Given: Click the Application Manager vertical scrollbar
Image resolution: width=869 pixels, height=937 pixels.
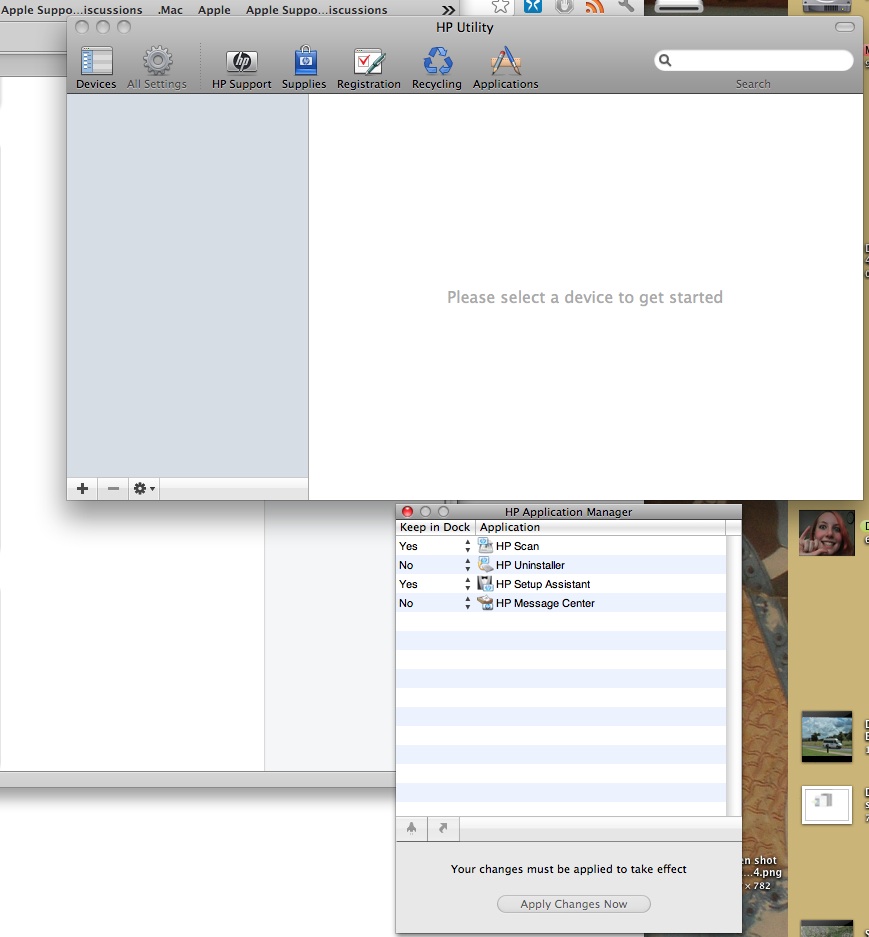Looking at the screenshot, I should (x=733, y=675).
